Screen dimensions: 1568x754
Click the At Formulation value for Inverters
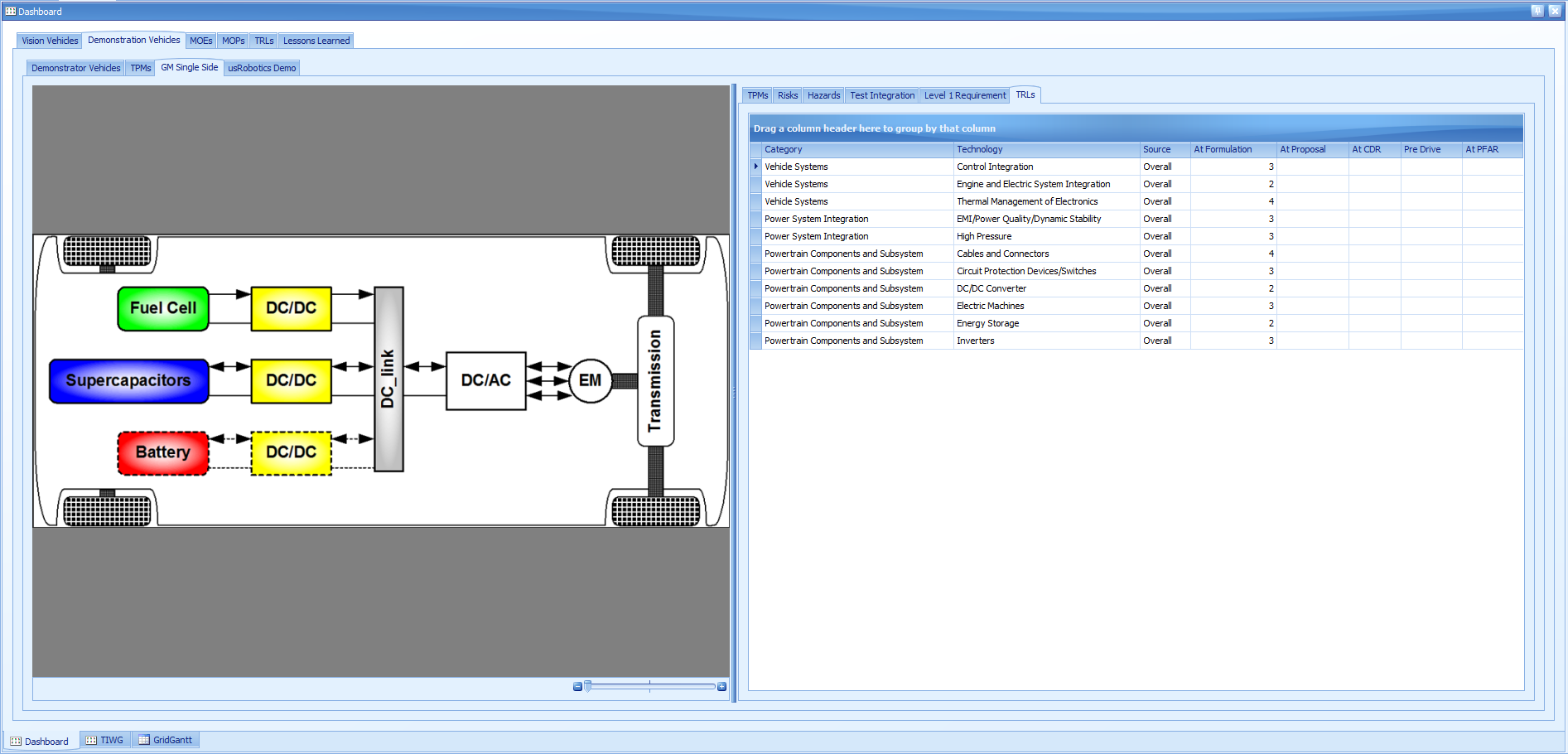click(x=1233, y=341)
